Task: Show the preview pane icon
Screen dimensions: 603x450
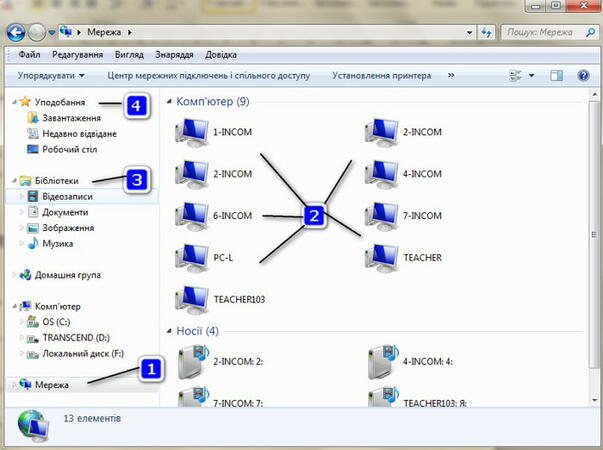Action: pos(556,75)
